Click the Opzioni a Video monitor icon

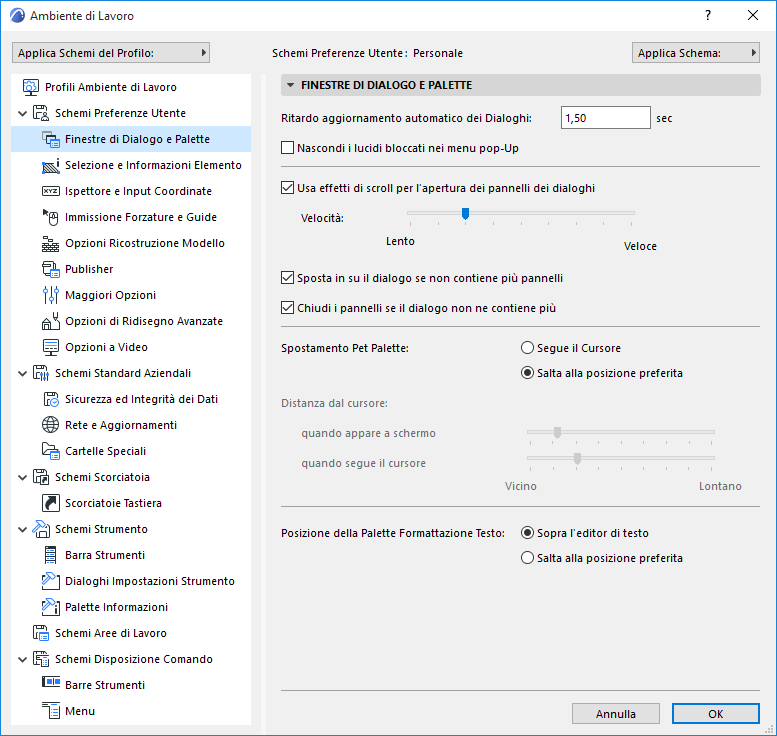(51, 347)
